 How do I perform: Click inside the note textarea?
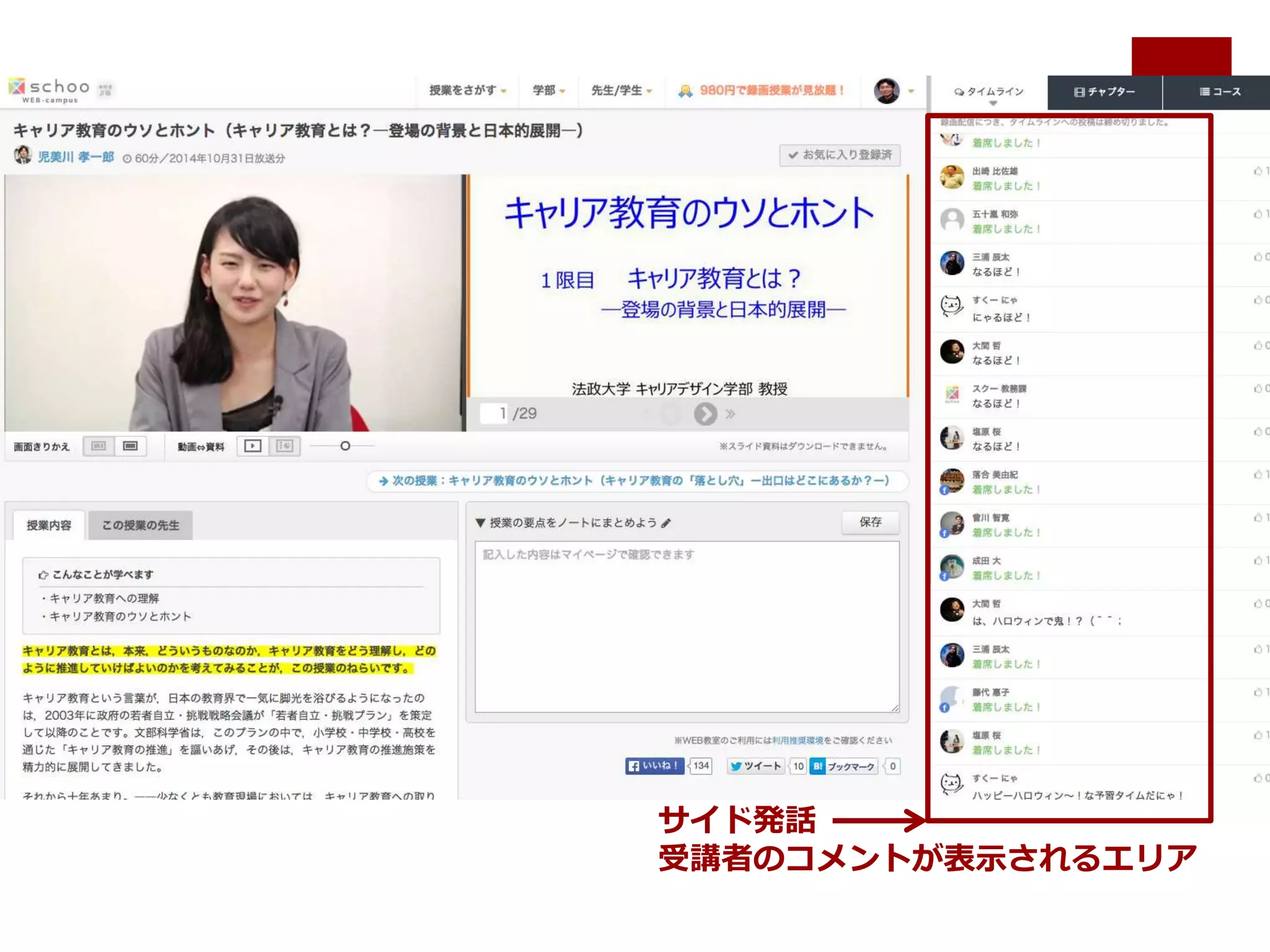tap(687, 627)
